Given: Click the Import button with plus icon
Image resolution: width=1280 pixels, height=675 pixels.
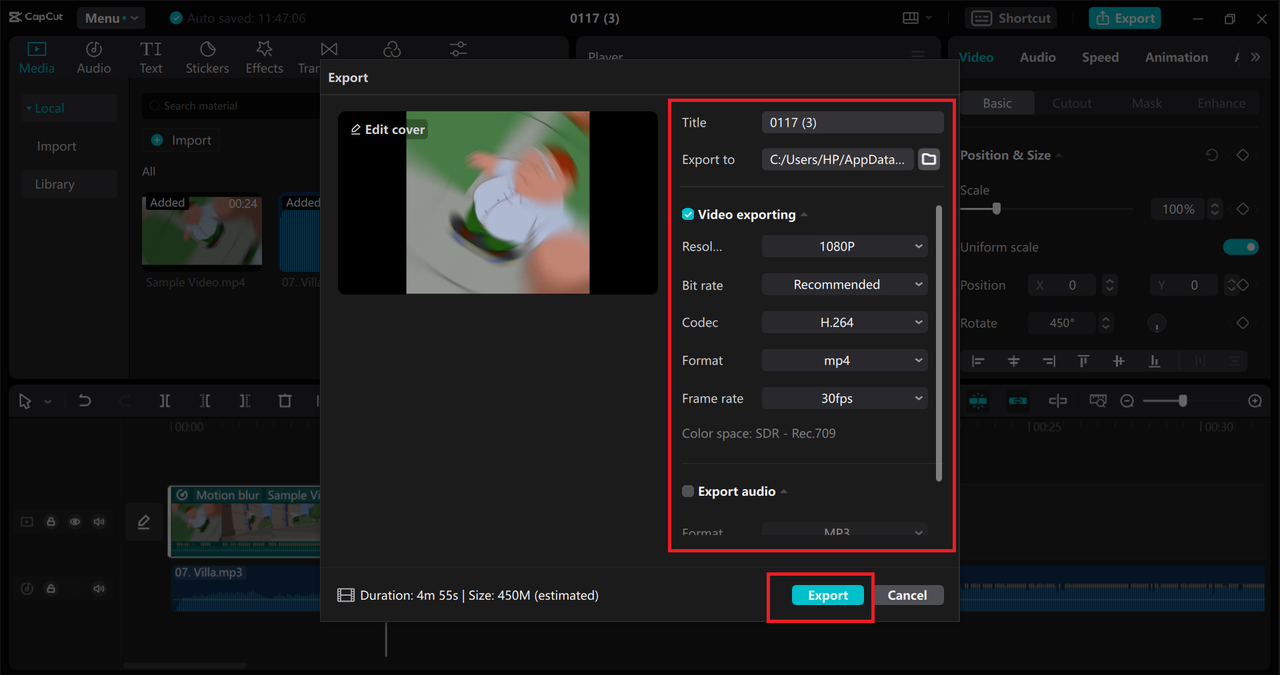Looking at the screenshot, I should [x=182, y=140].
